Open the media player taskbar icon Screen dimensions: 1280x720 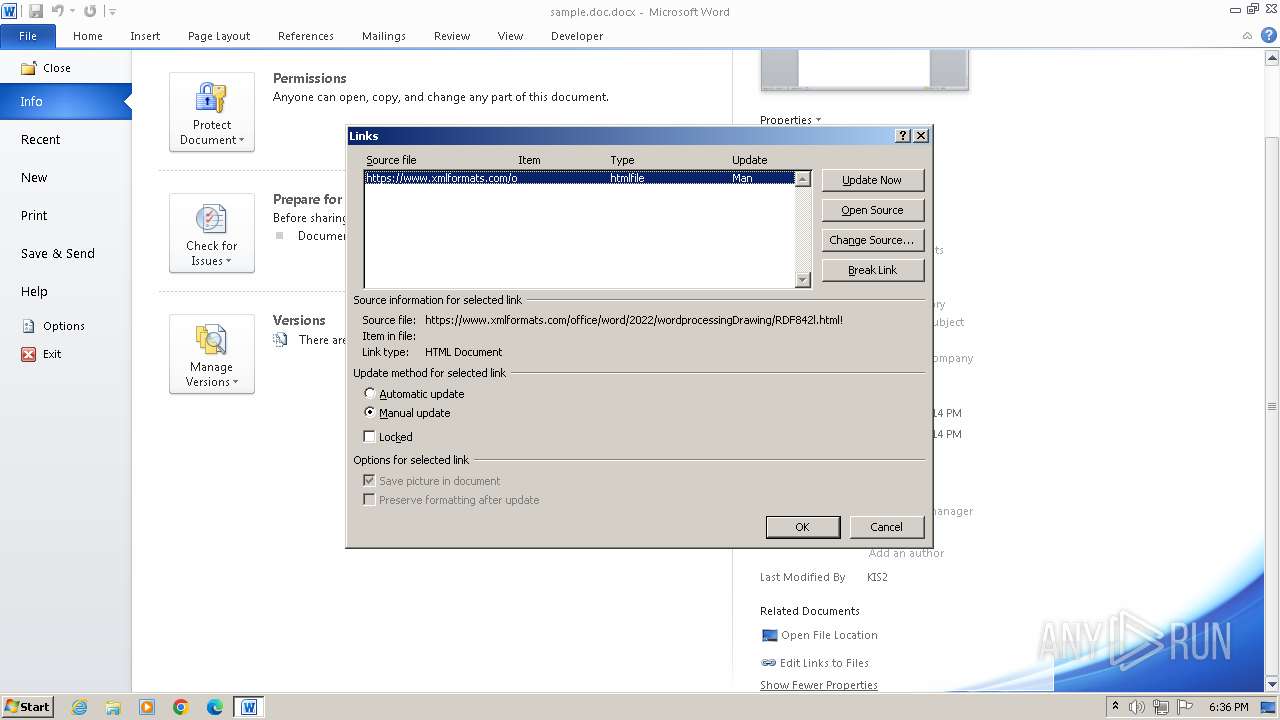point(147,707)
